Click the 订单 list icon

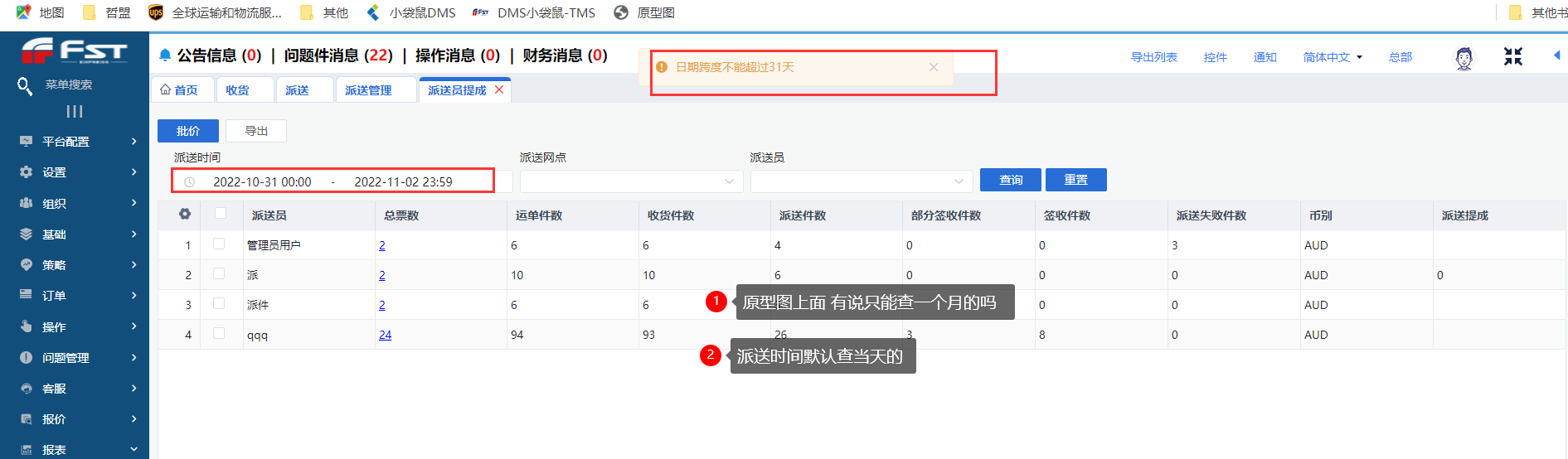click(26, 295)
